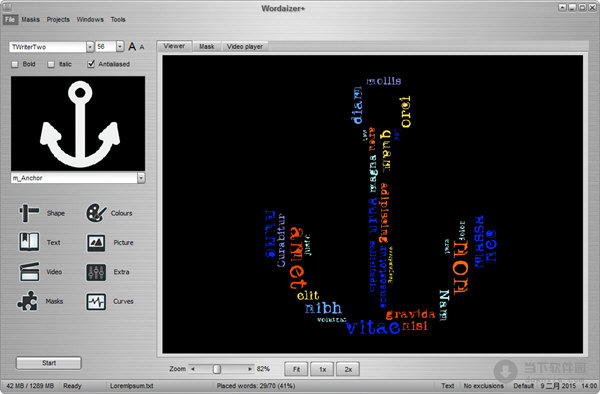Image resolution: width=600 pixels, height=394 pixels.
Task: Enable the Italic checkbox
Action: pos(51,64)
